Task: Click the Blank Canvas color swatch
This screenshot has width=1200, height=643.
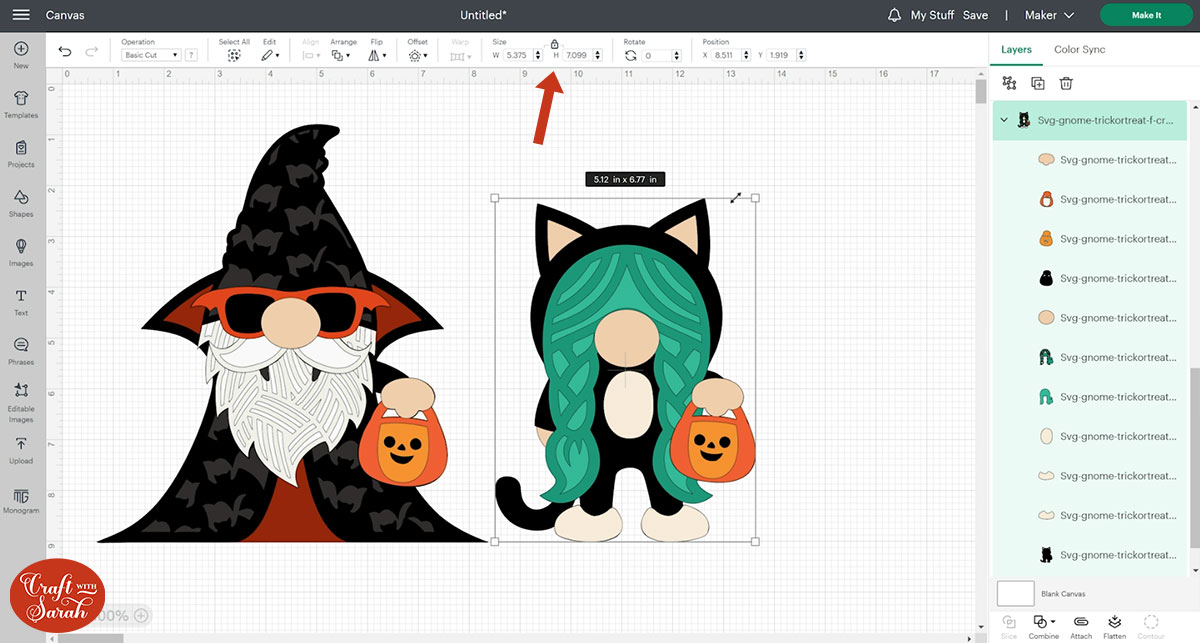Action: pos(1015,593)
